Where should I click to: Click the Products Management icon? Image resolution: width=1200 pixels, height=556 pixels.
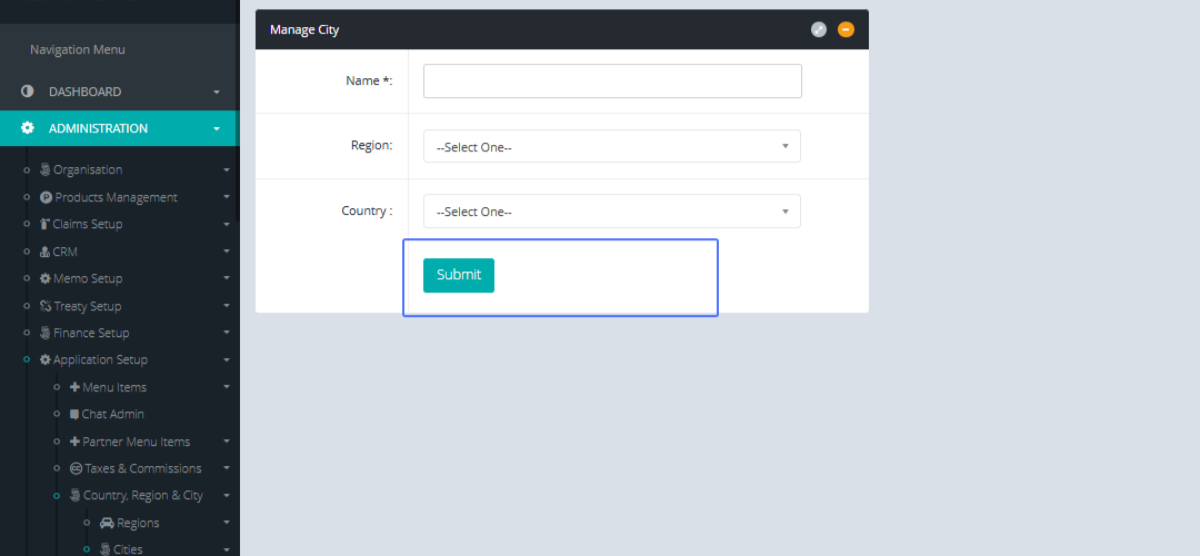coord(46,197)
